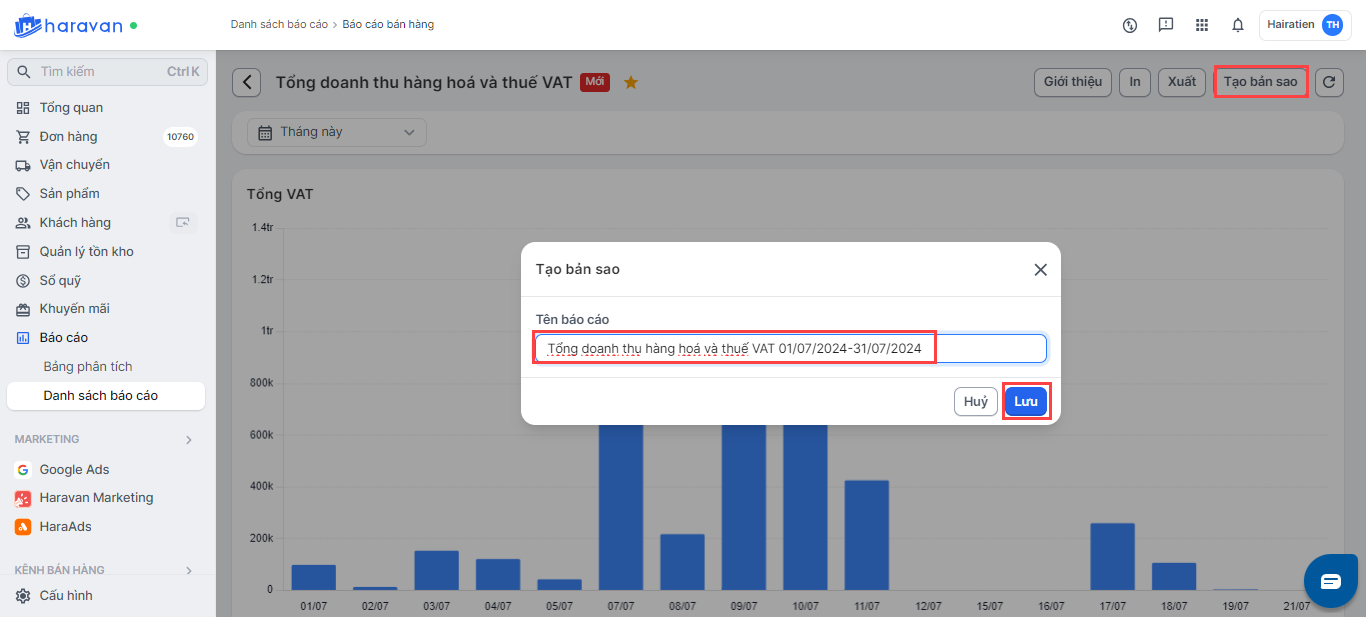The image size is (1366, 617).
Task: Click the Haravan logo
Action: click(x=68, y=25)
